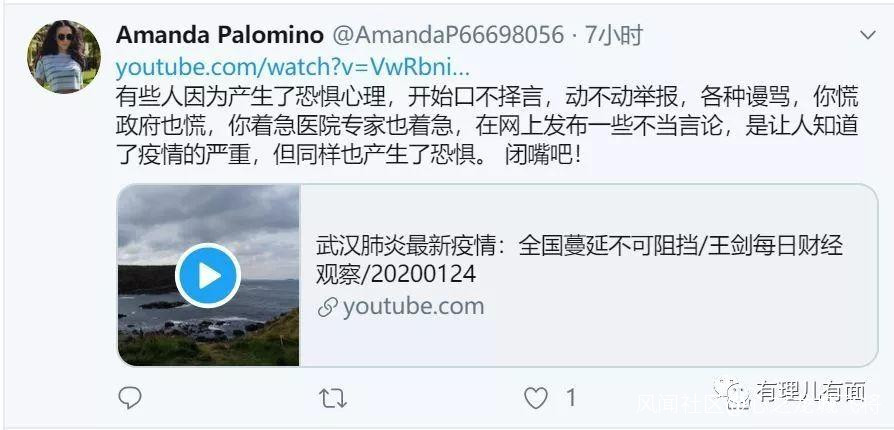
Task: Click the reply speech bubble icon
Action: 129,397
